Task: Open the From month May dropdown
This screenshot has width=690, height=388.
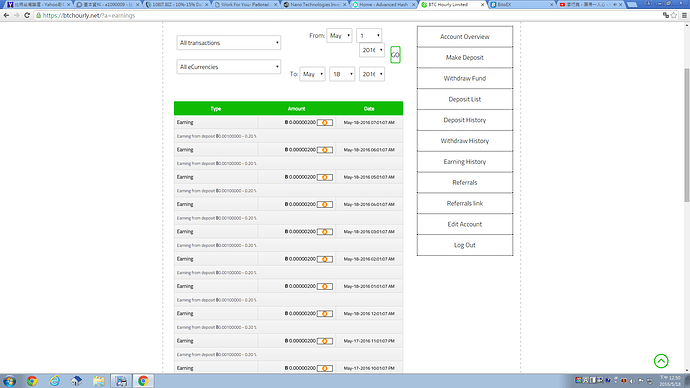Action: (x=339, y=36)
